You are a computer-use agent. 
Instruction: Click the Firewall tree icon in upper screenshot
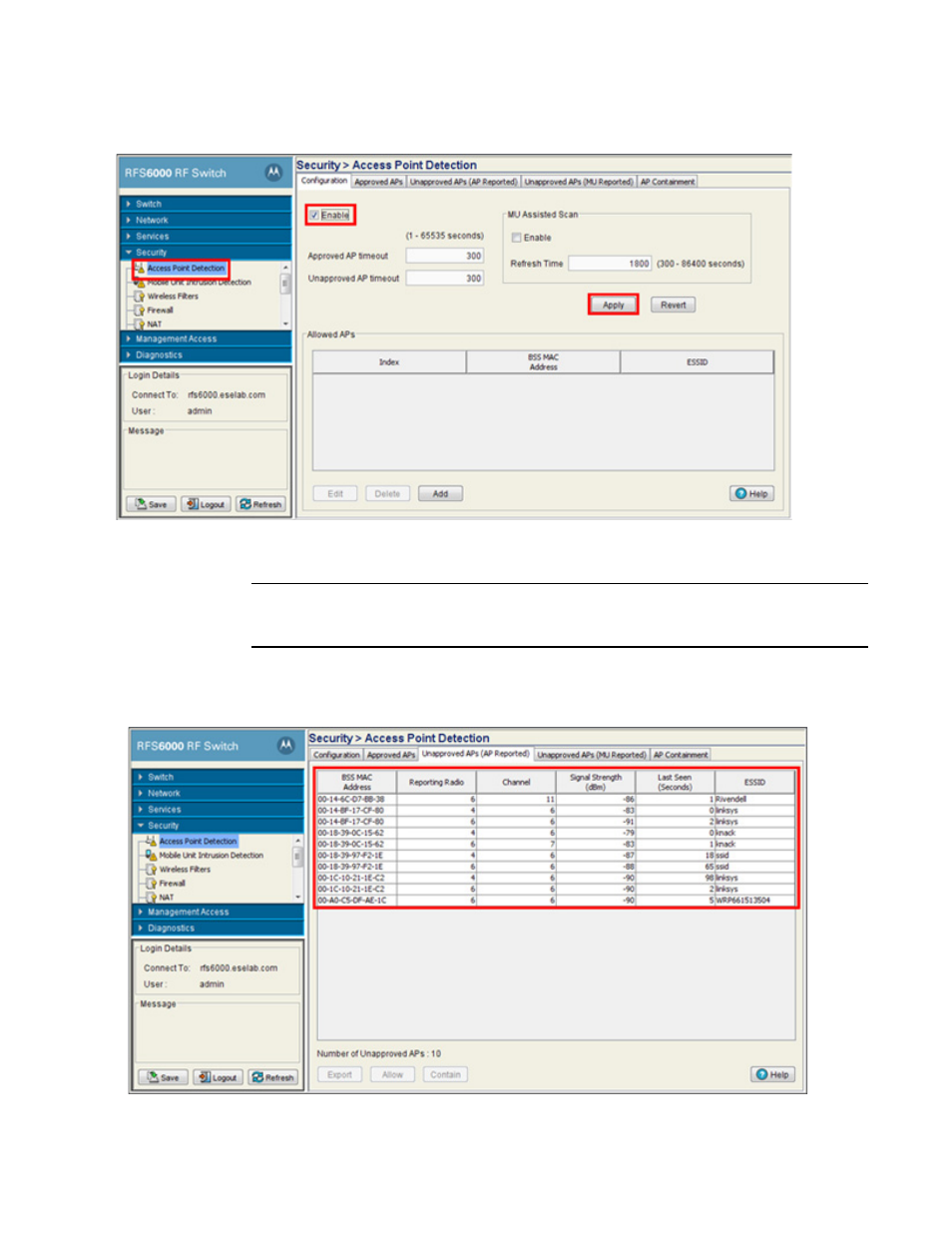140,310
